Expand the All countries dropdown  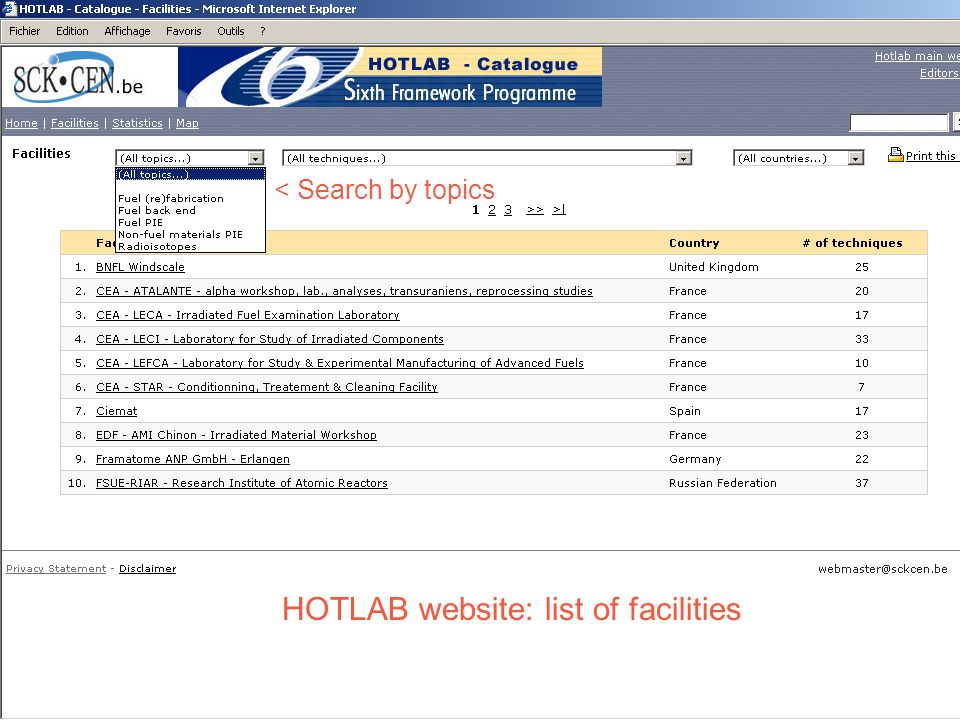855,158
